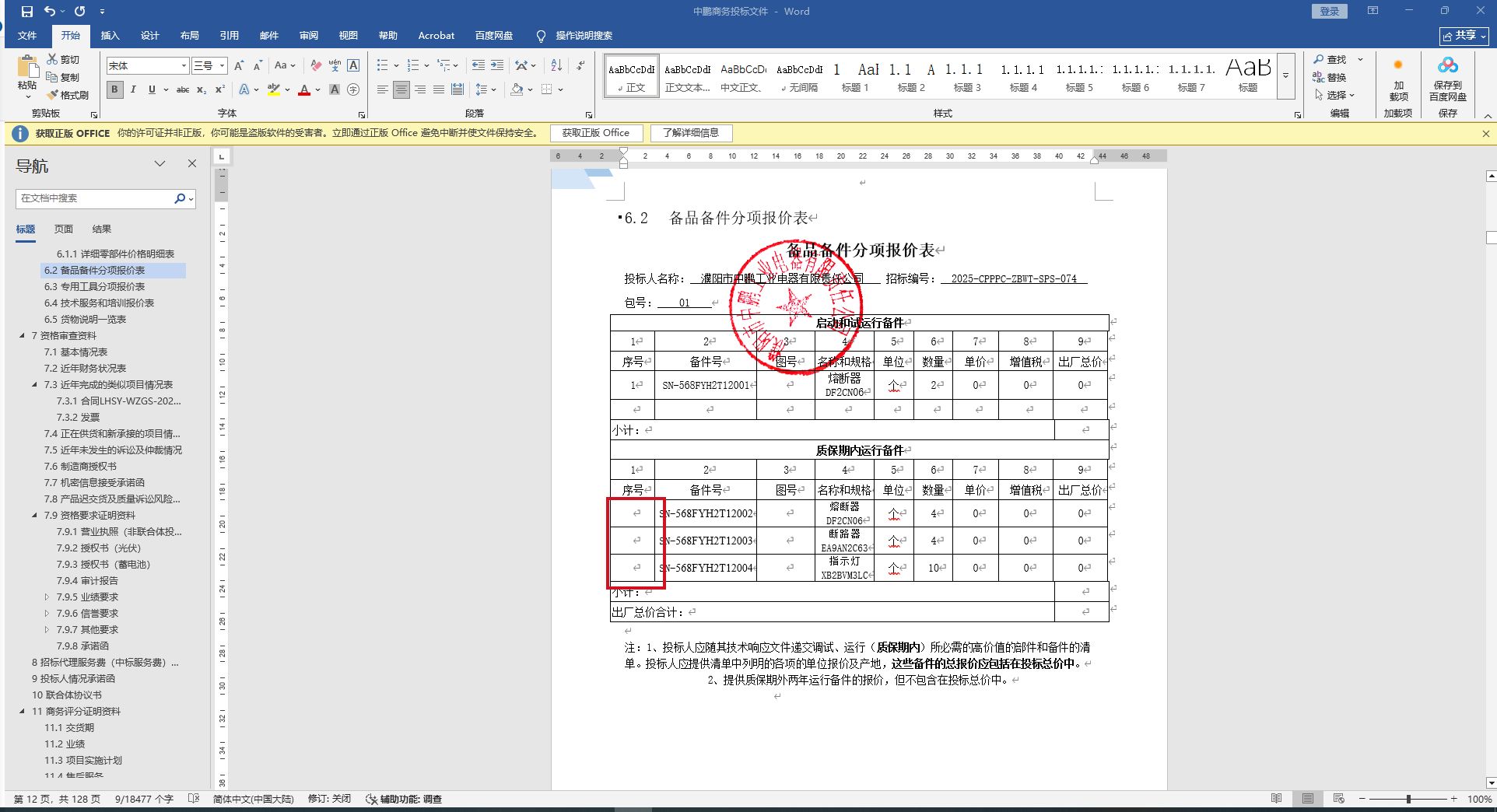Click the Redo icon in the title bar
This screenshot has height=812, width=1497.
[79, 12]
